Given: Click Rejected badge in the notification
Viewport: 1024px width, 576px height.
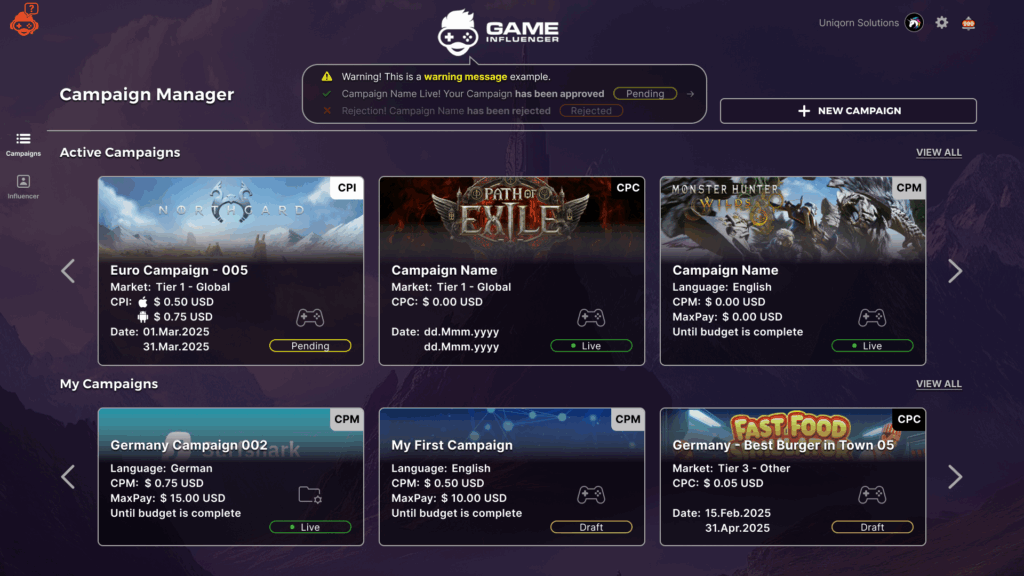Looking at the screenshot, I should 591,111.
